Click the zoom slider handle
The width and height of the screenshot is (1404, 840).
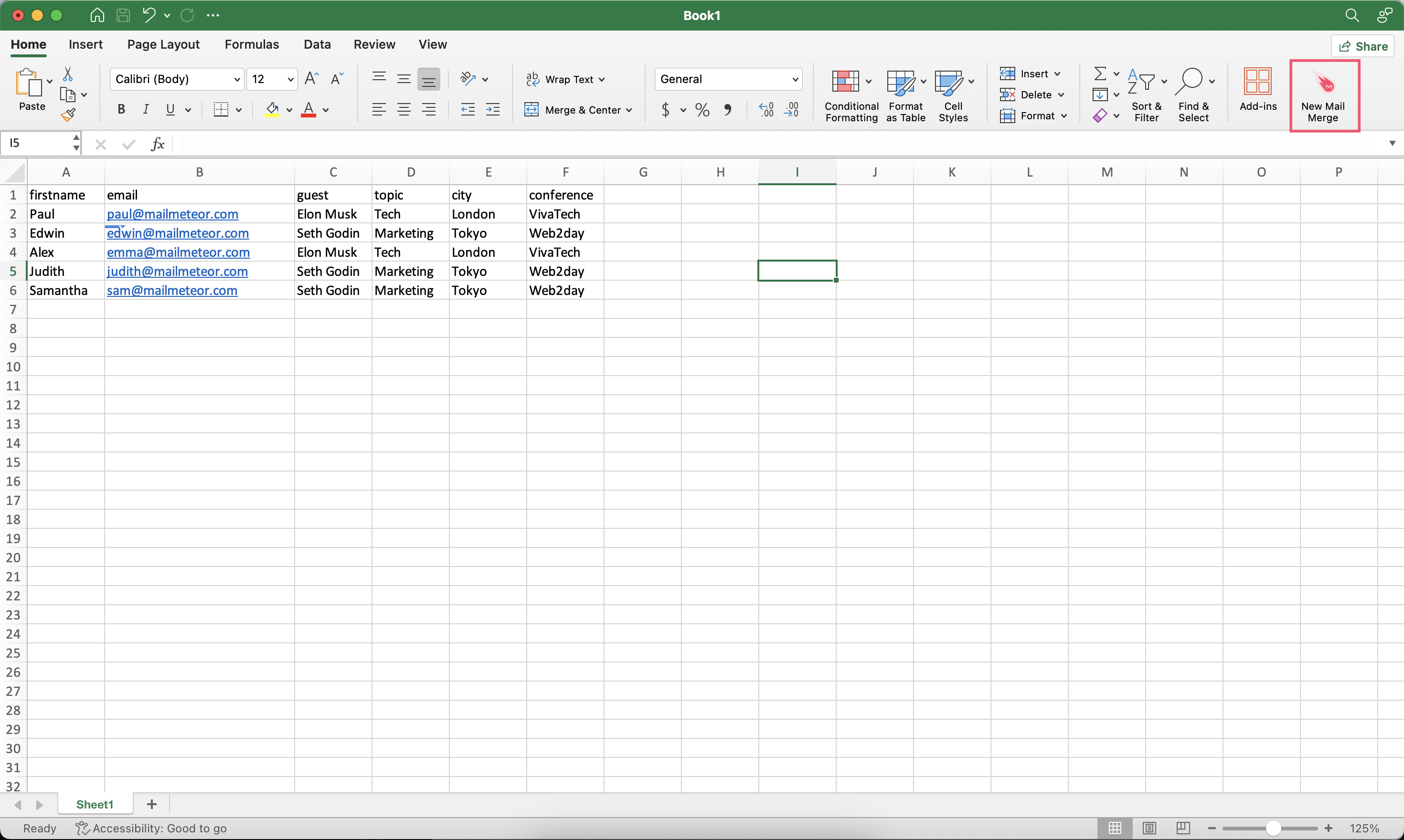pos(1273,828)
